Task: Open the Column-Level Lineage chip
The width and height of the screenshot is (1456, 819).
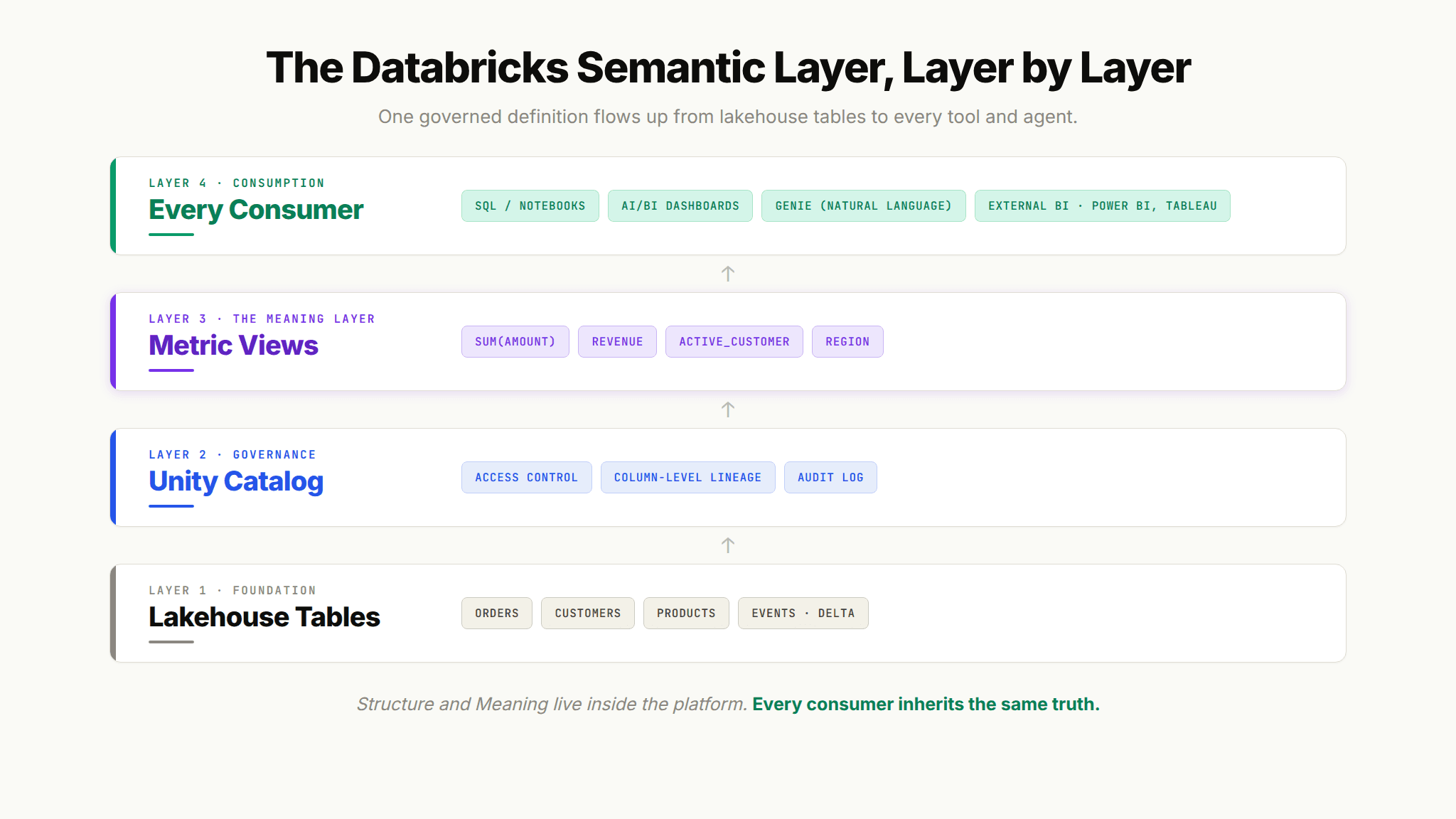Action: tap(687, 477)
